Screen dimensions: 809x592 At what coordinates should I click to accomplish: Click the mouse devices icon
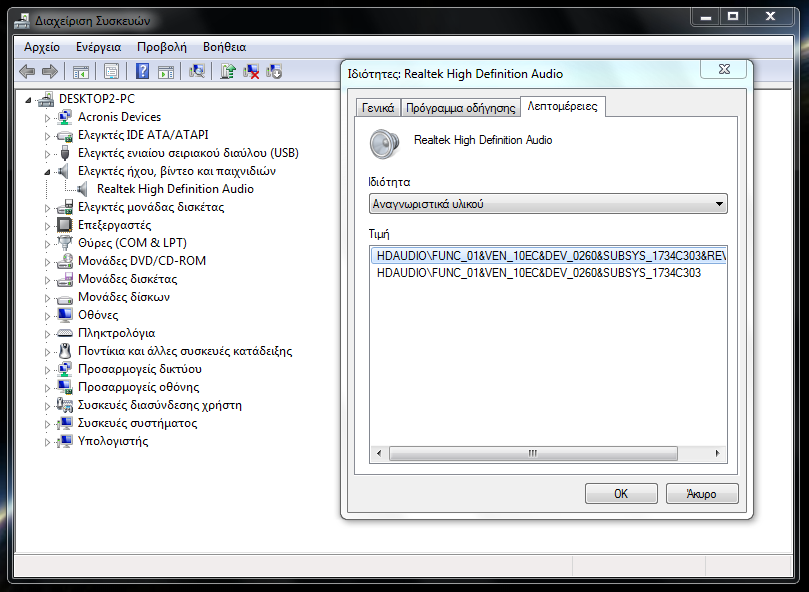[x=64, y=351]
